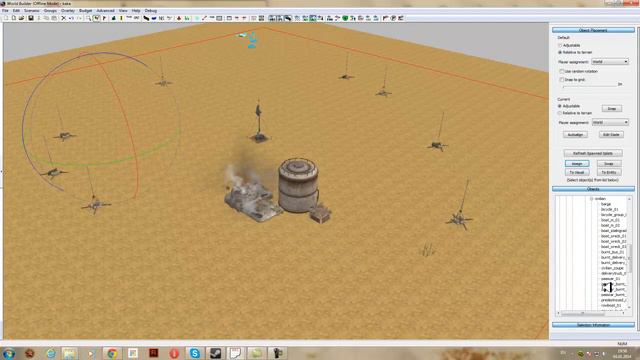Screen dimensions: 640x360
Task: Enable Use random rotation checkbox
Action: [562, 71]
